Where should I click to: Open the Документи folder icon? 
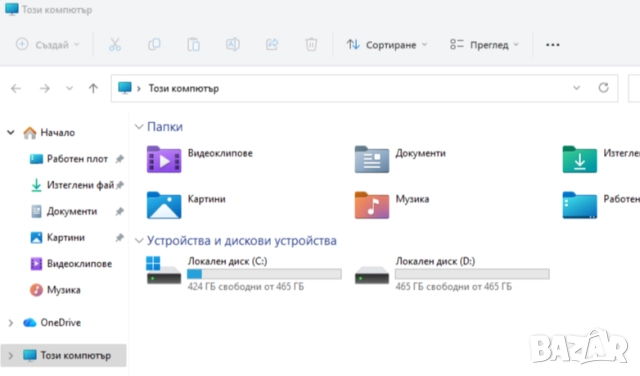[371, 159]
